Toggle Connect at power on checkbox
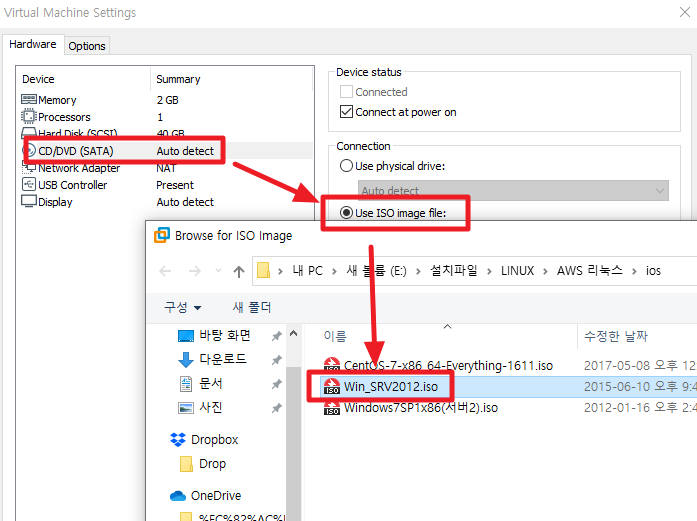The height and width of the screenshot is (521, 697). coord(346,112)
